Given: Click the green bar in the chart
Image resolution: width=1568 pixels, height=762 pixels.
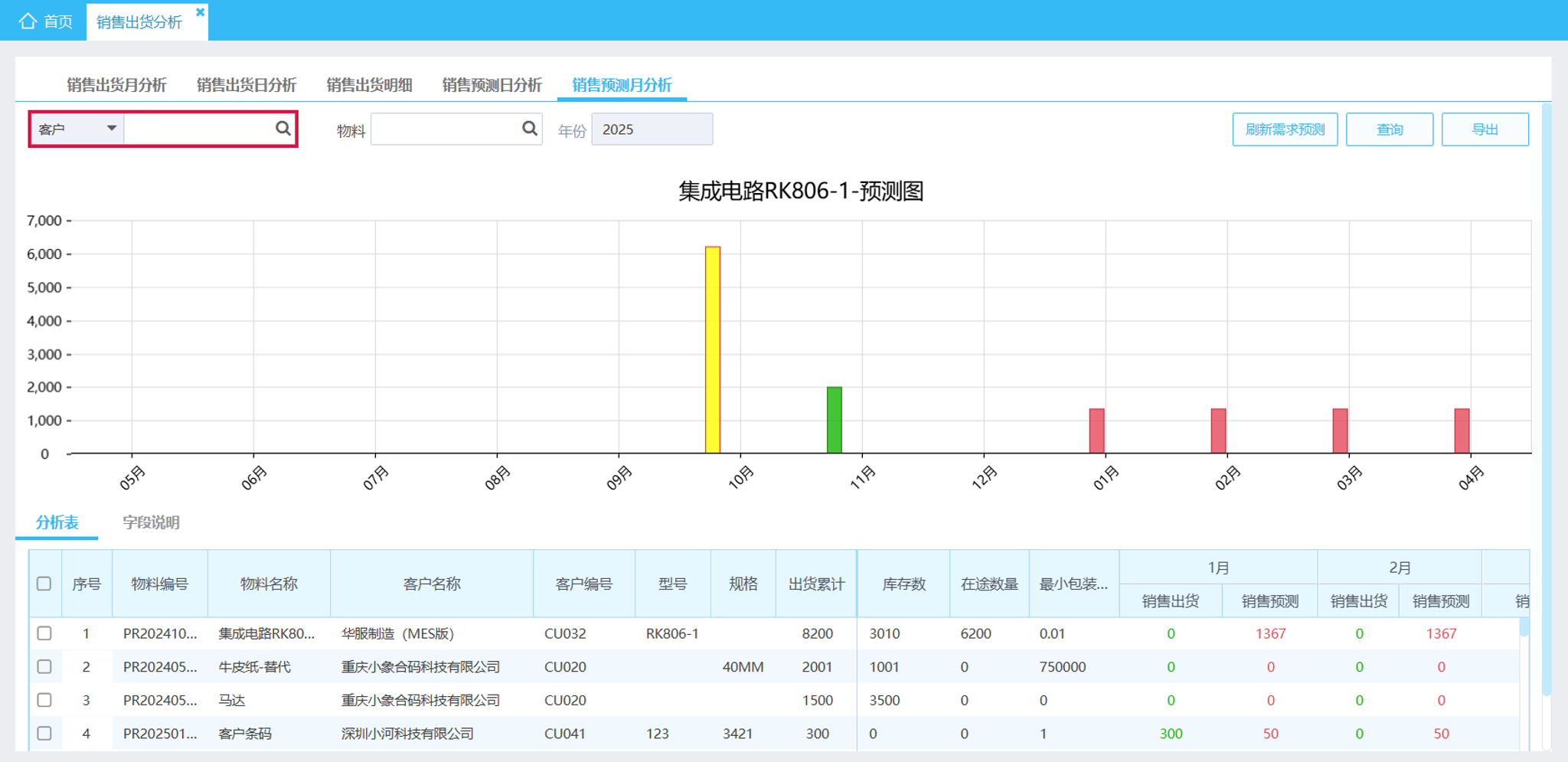Looking at the screenshot, I should pyautogui.click(x=835, y=420).
